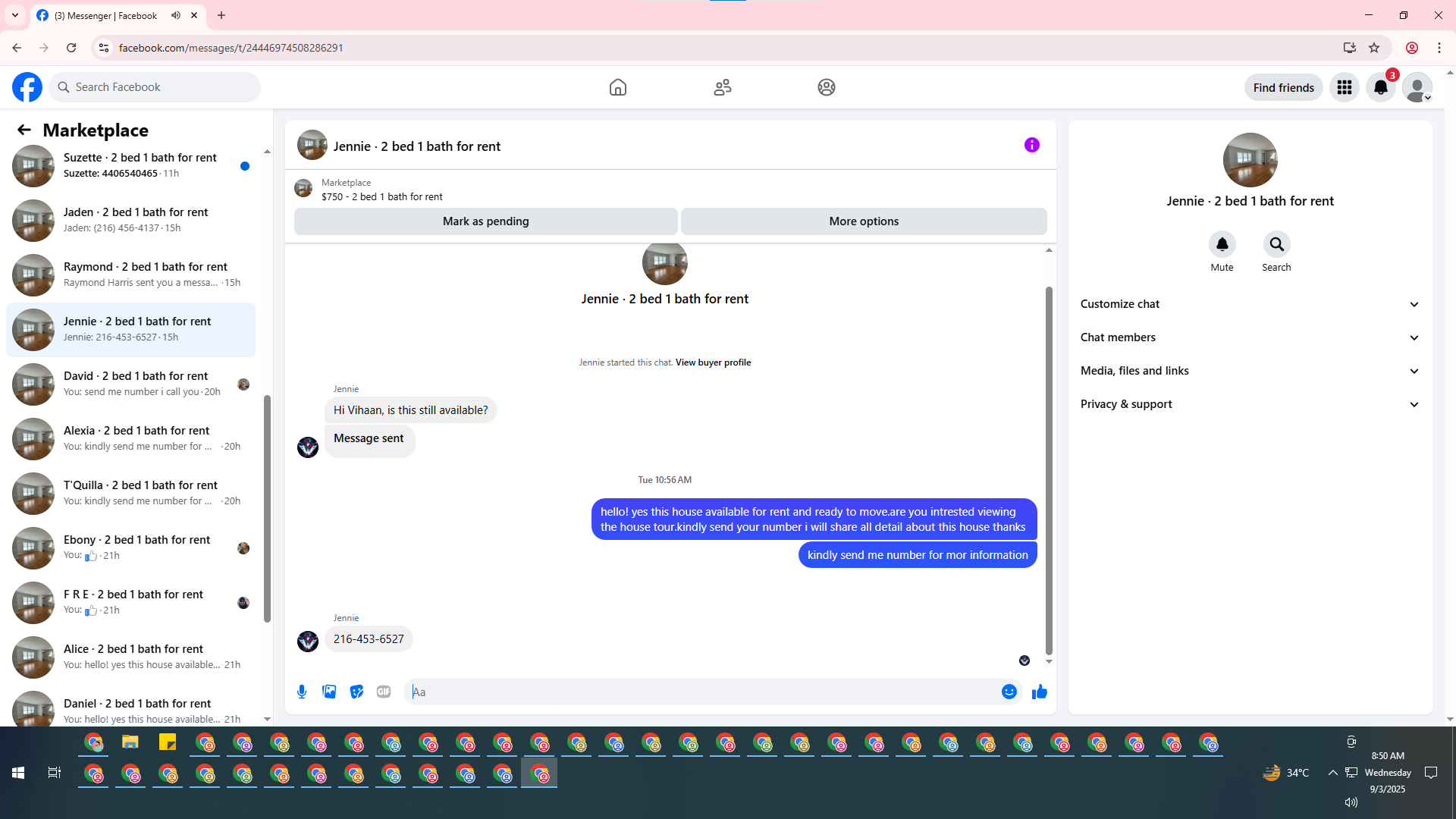Bookmark this page with star icon
Viewport: 1456px width, 819px height.
pos(1374,48)
